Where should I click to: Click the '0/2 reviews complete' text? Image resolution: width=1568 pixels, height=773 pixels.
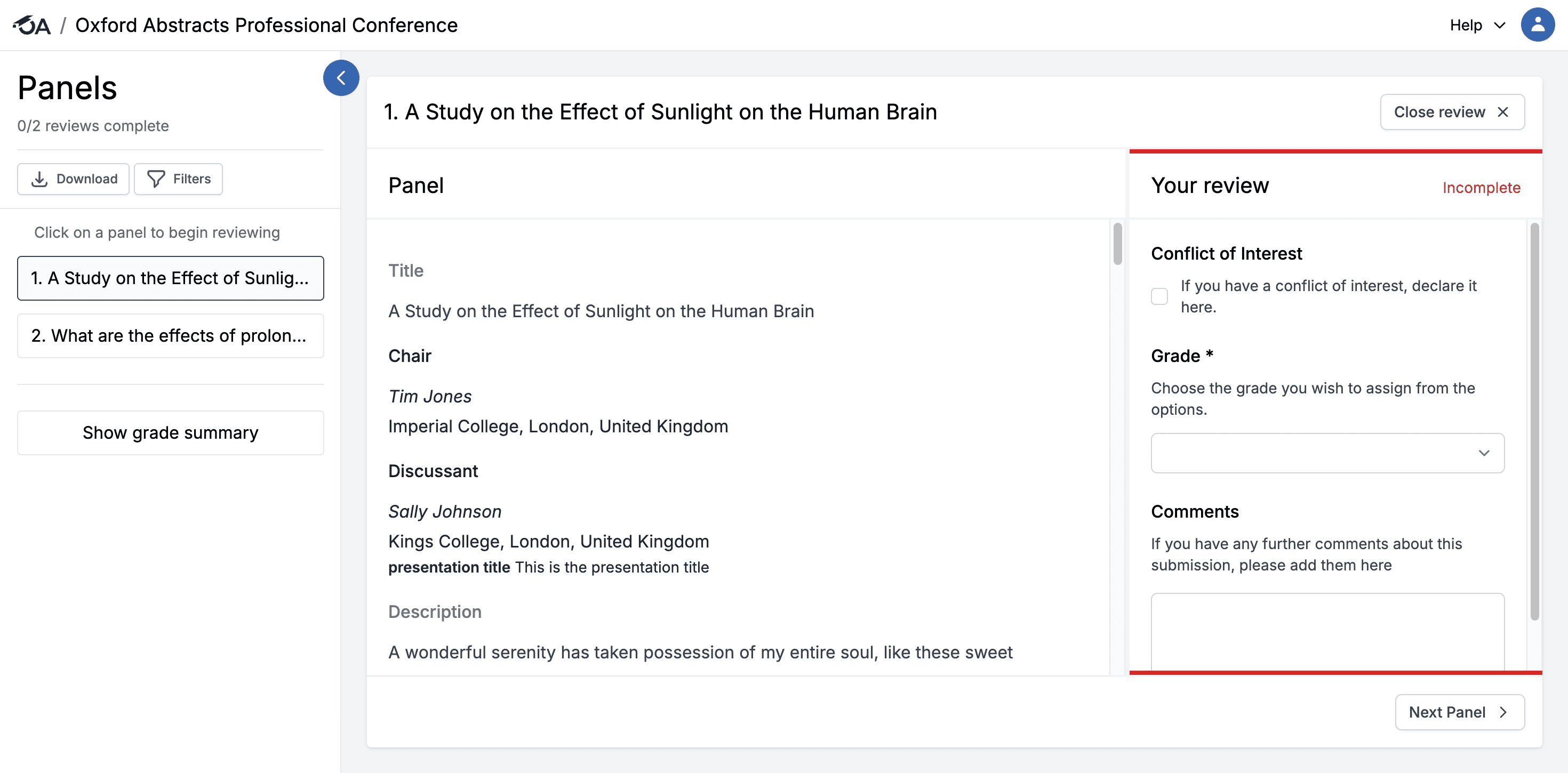point(93,126)
